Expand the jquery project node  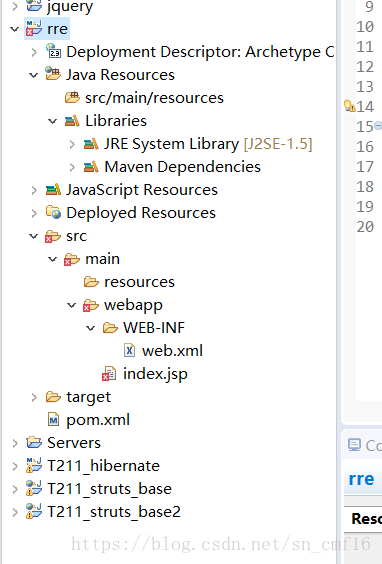tap(14, 6)
